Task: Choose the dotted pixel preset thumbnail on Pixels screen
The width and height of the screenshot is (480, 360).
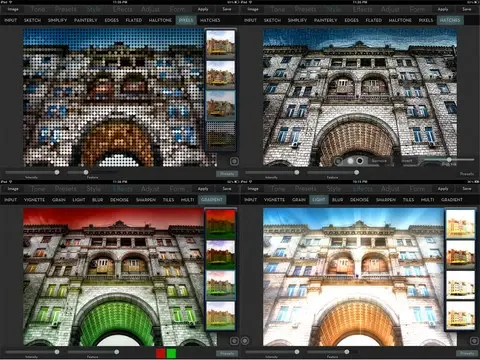Action: [x=220, y=136]
